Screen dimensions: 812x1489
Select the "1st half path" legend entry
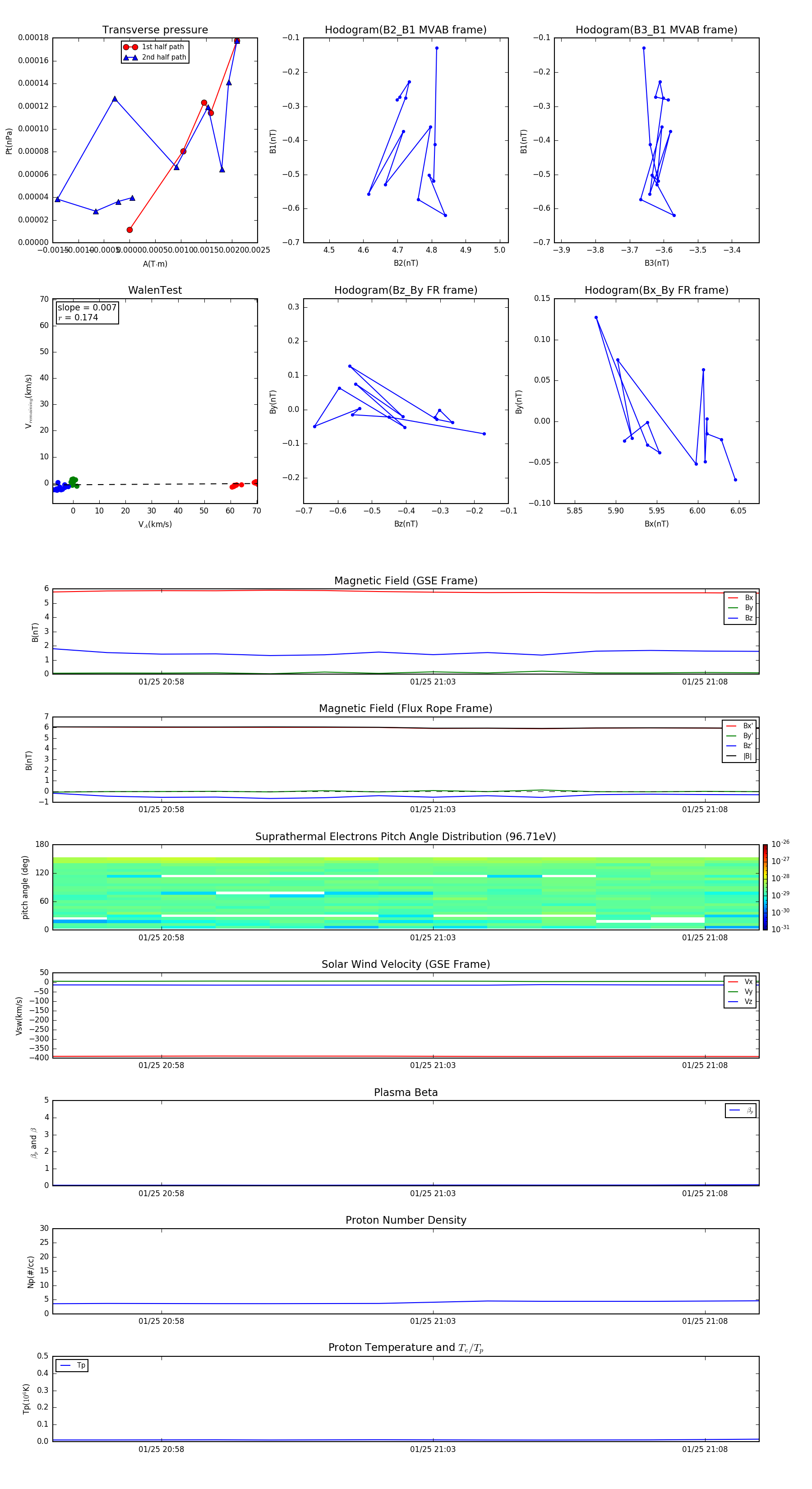[154, 47]
